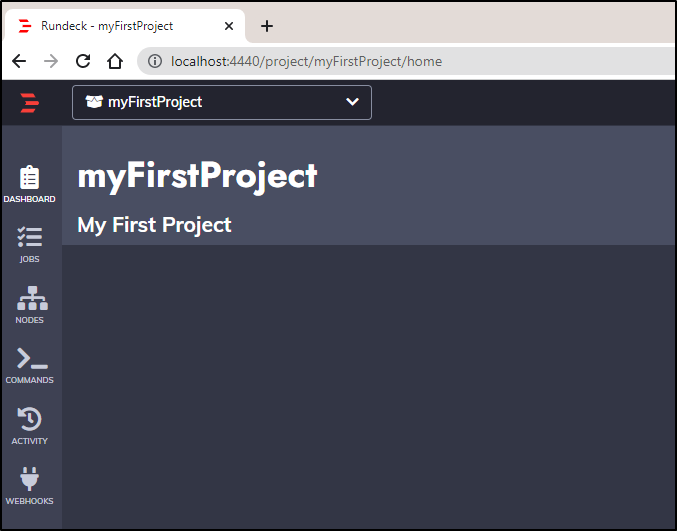Click the localhost:4440 address bar

tap(406, 61)
